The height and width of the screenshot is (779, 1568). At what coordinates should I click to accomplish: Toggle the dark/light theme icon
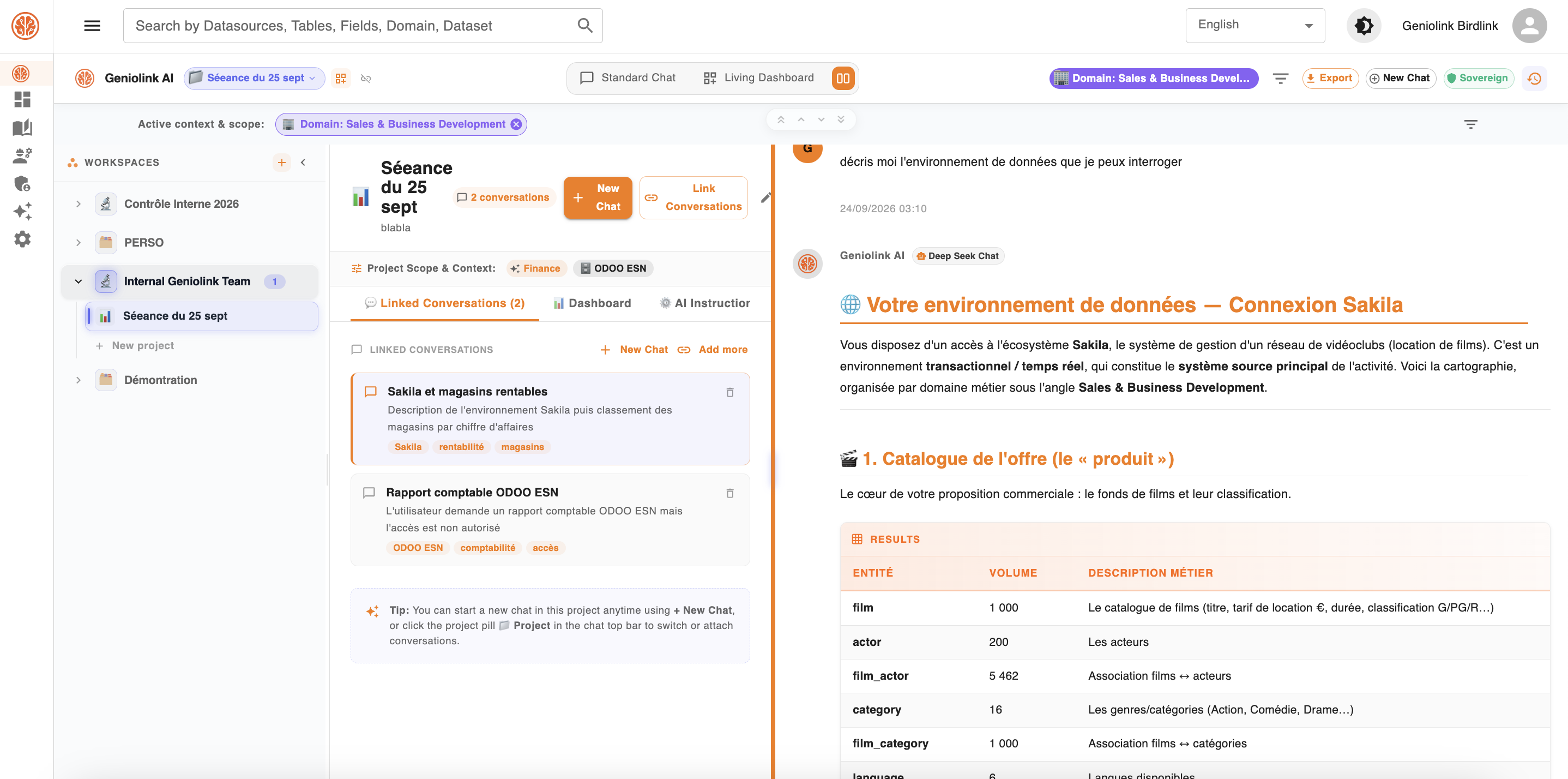tap(1364, 26)
